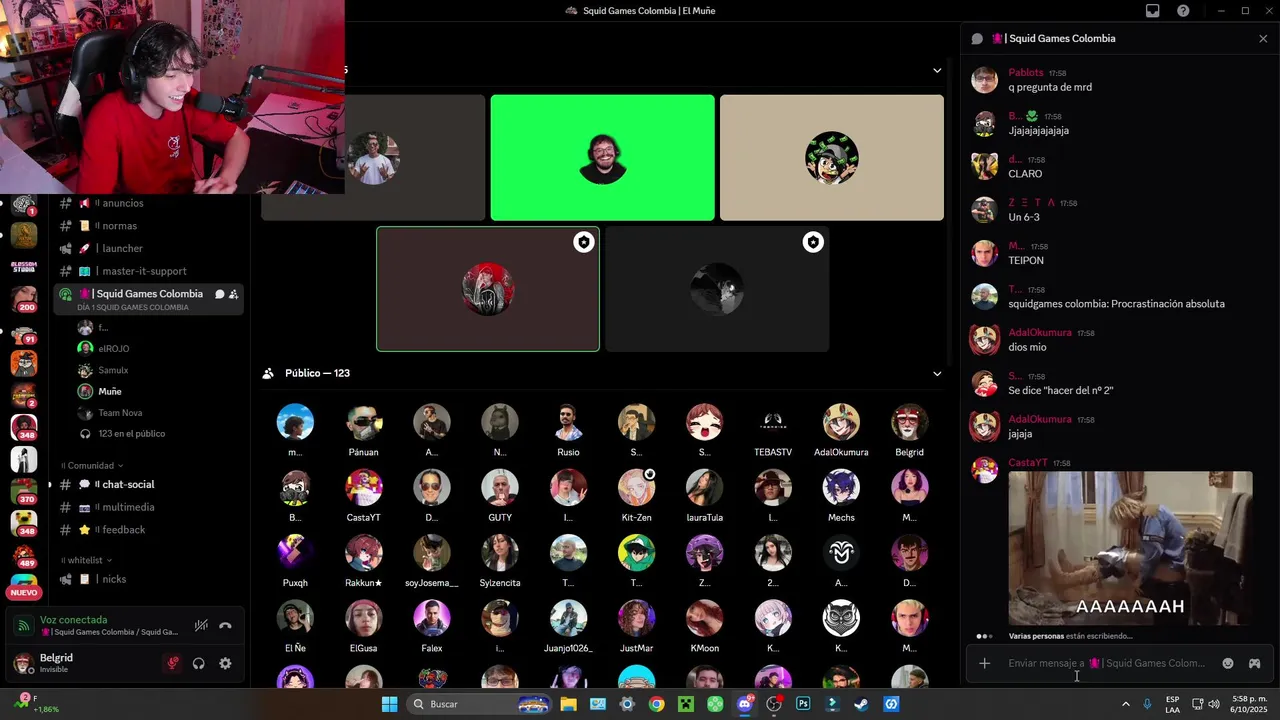The image size is (1280, 720).
Task: Click 'Voz conectada' status text
Action: click(x=73, y=620)
